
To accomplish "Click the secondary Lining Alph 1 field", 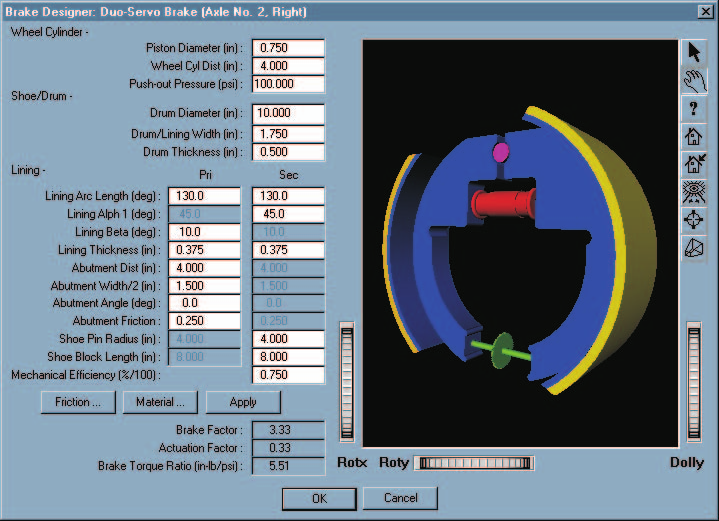I will pos(288,214).
